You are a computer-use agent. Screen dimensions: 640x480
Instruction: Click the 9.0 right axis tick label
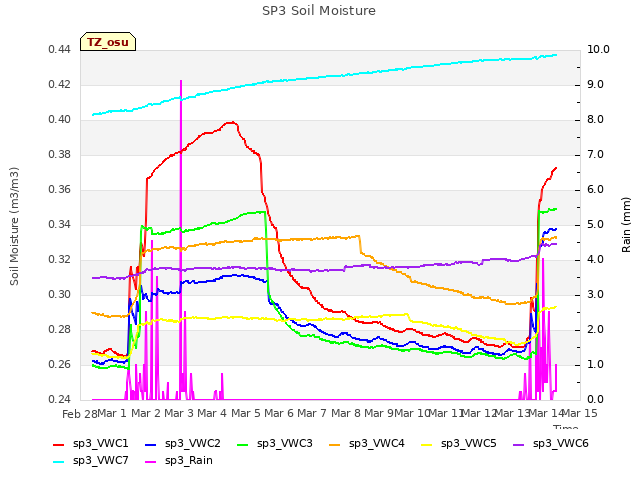tap(595, 85)
